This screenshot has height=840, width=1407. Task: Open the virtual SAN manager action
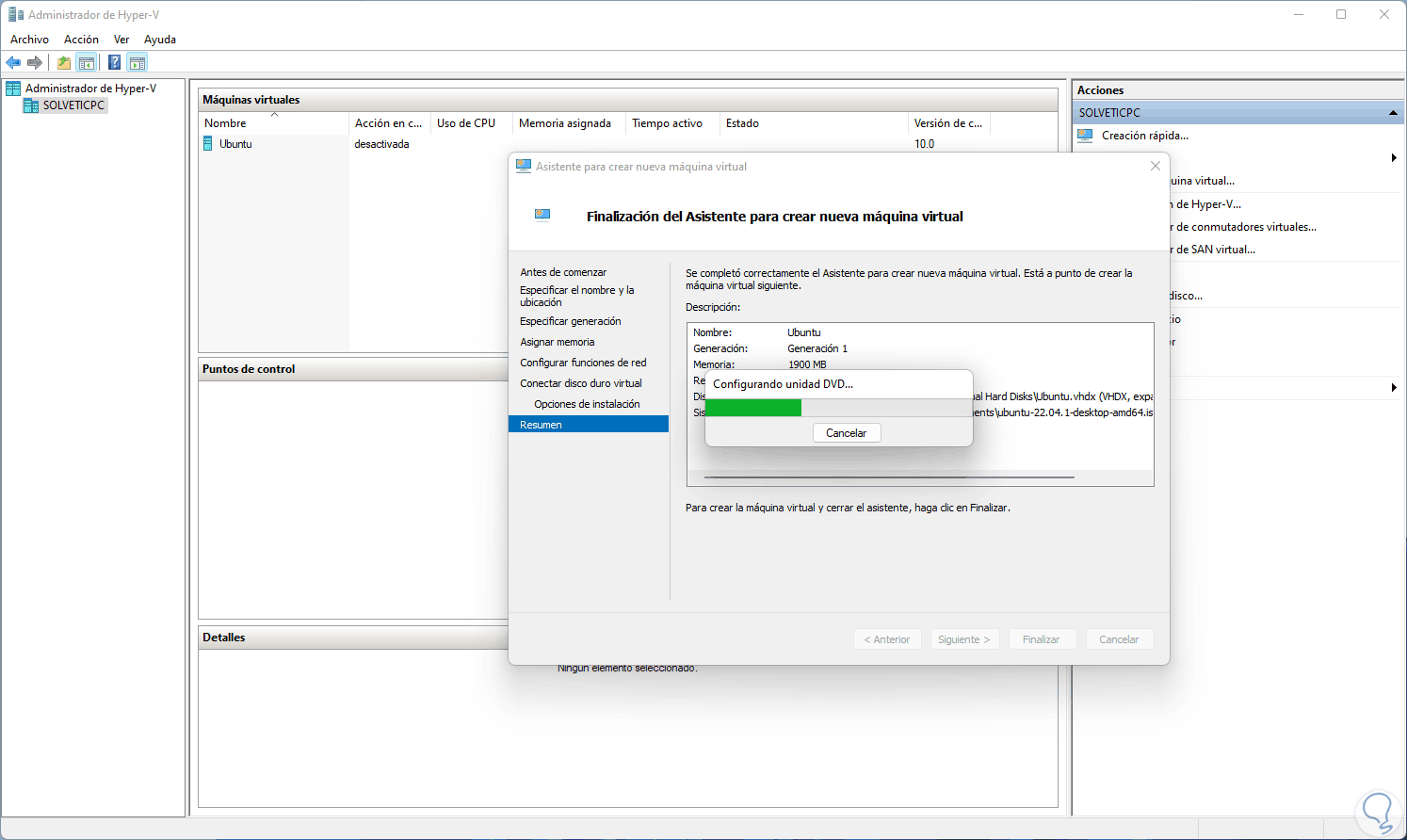tap(1213, 250)
